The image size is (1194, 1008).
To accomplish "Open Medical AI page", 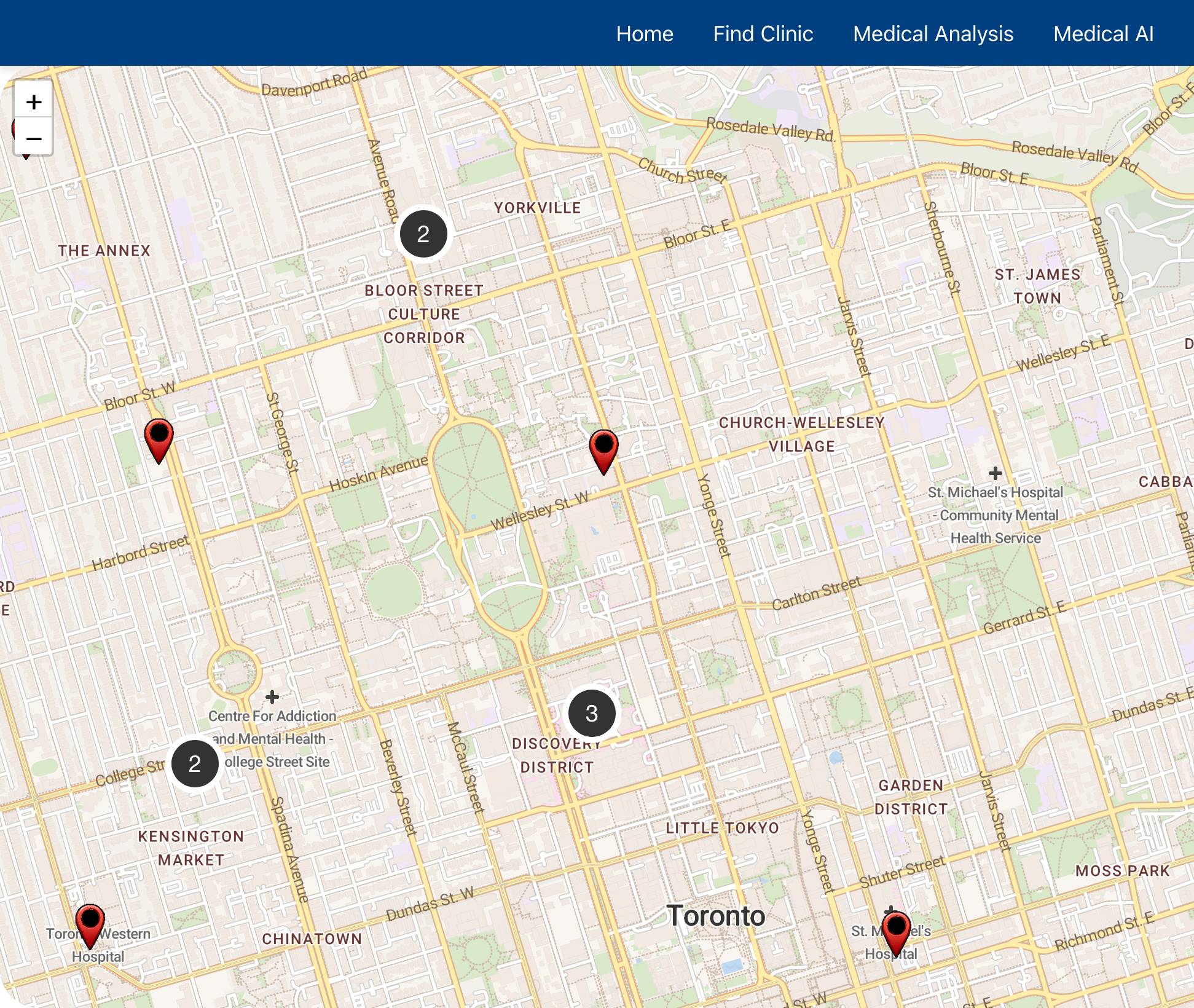I will pos(1103,34).
